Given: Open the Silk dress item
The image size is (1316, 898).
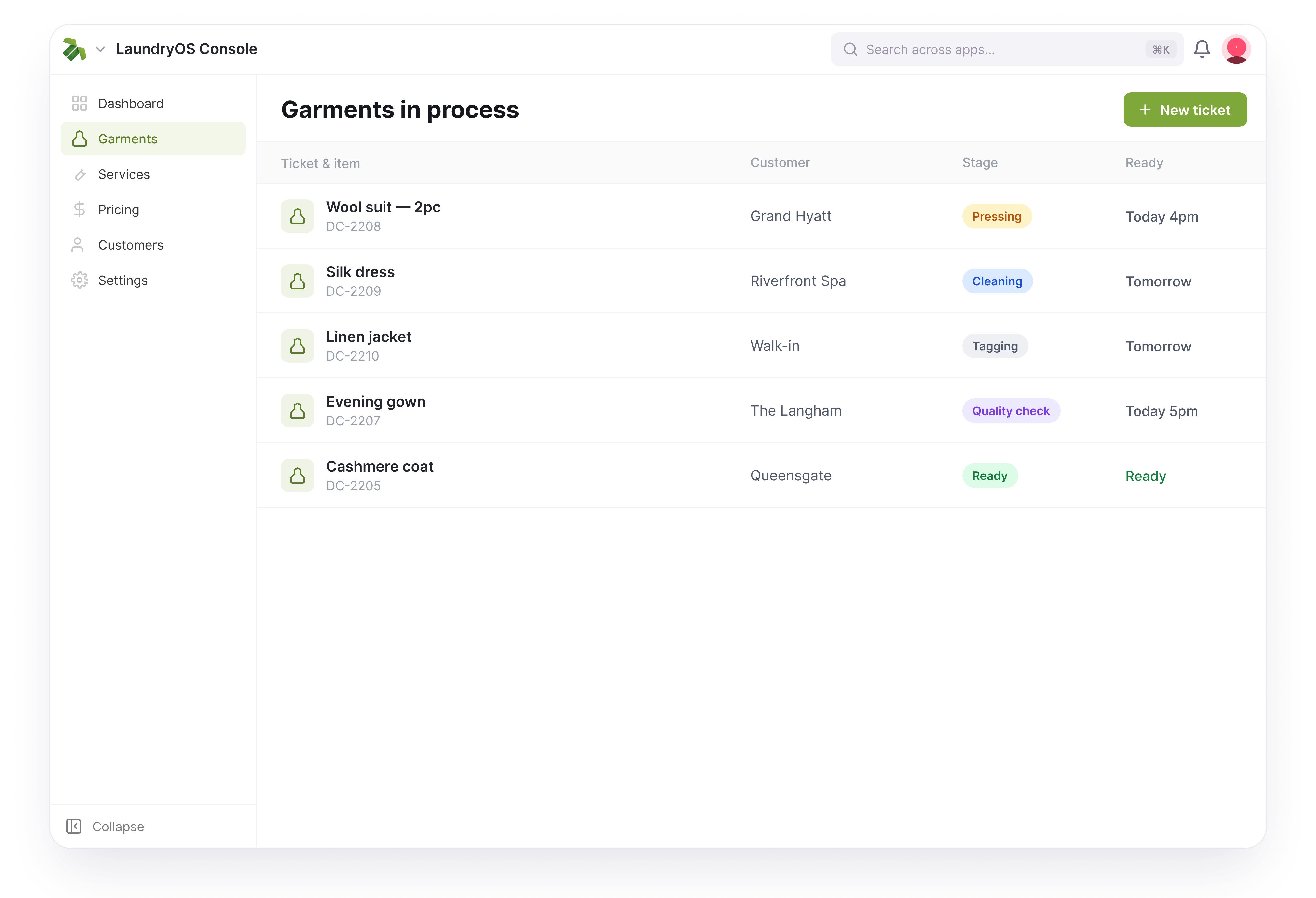Looking at the screenshot, I should 360,272.
